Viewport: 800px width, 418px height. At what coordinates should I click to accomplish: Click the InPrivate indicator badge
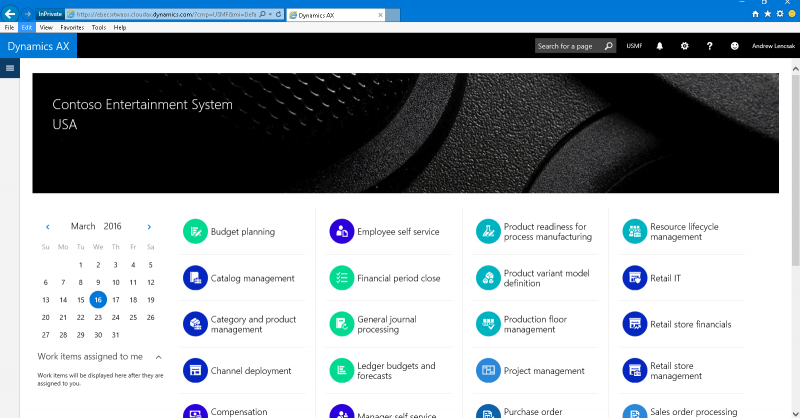coord(50,14)
